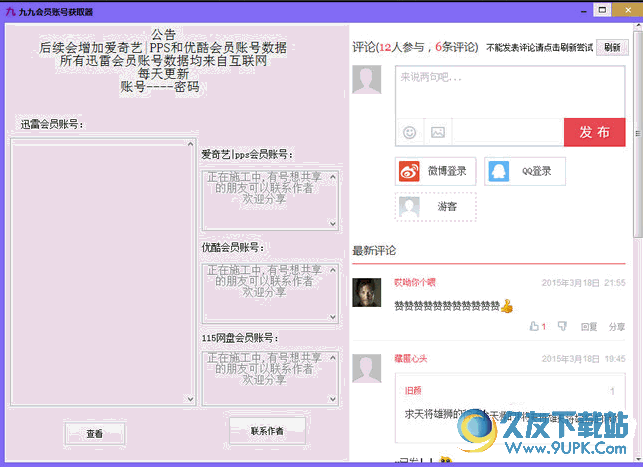Click the 最新评论 section heading
Image resolution: width=643 pixels, height=467 pixels.
(374, 251)
